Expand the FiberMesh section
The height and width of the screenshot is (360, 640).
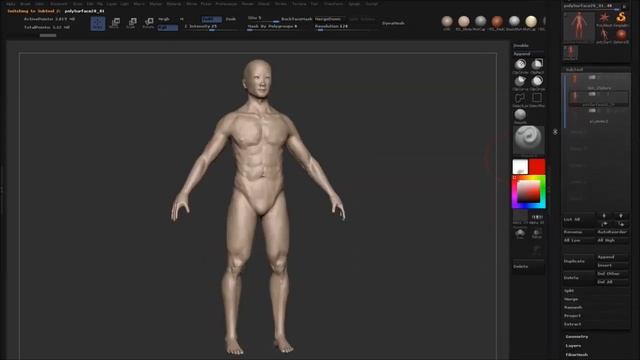pyautogui.click(x=577, y=355)
